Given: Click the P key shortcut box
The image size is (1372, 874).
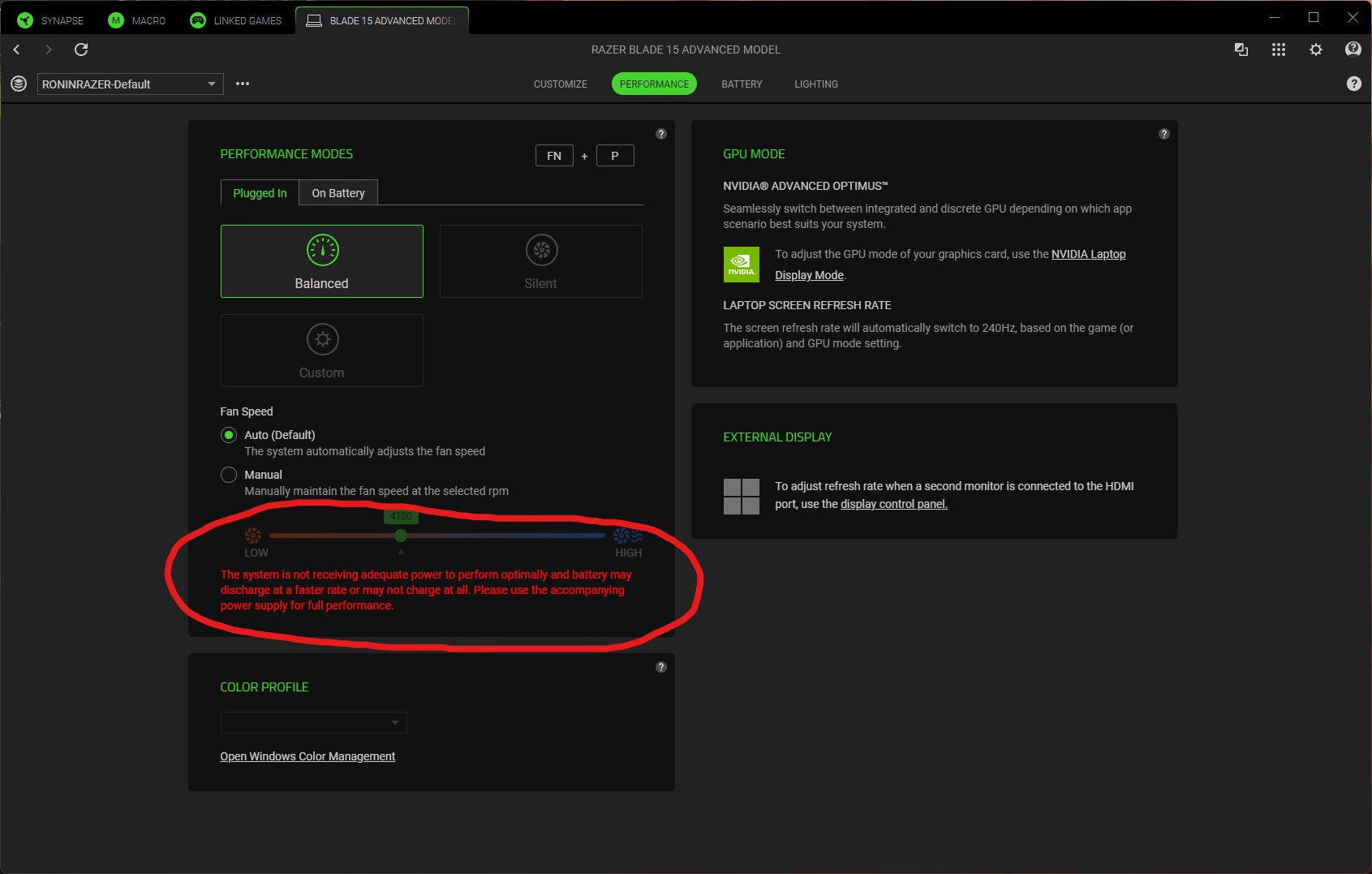Looking at the screenshot, I should pyautogui.click(x=615, y=156).
